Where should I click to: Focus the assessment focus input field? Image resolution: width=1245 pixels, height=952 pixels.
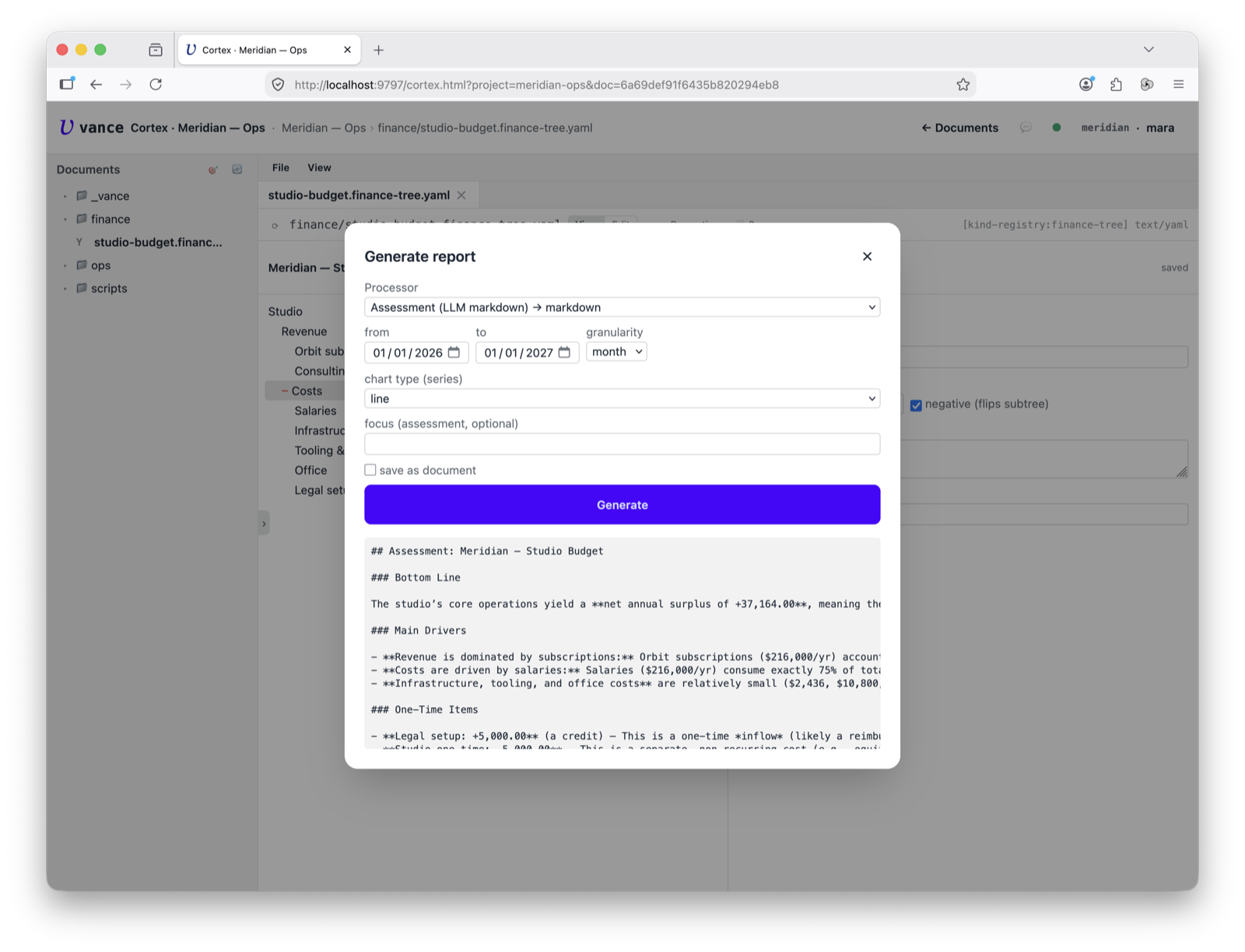point(622,444)
